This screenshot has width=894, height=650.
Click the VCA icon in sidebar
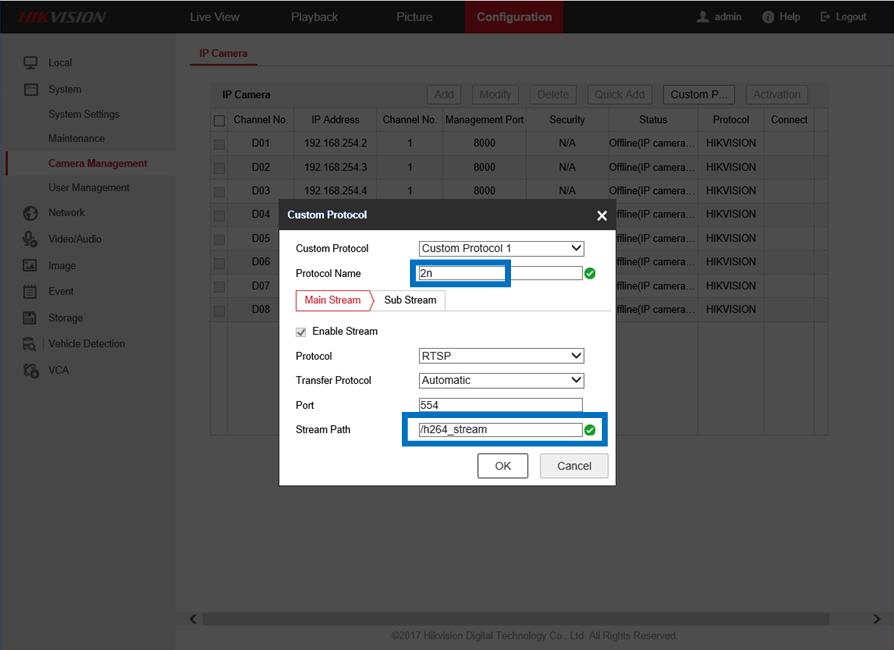pos(30,370)
